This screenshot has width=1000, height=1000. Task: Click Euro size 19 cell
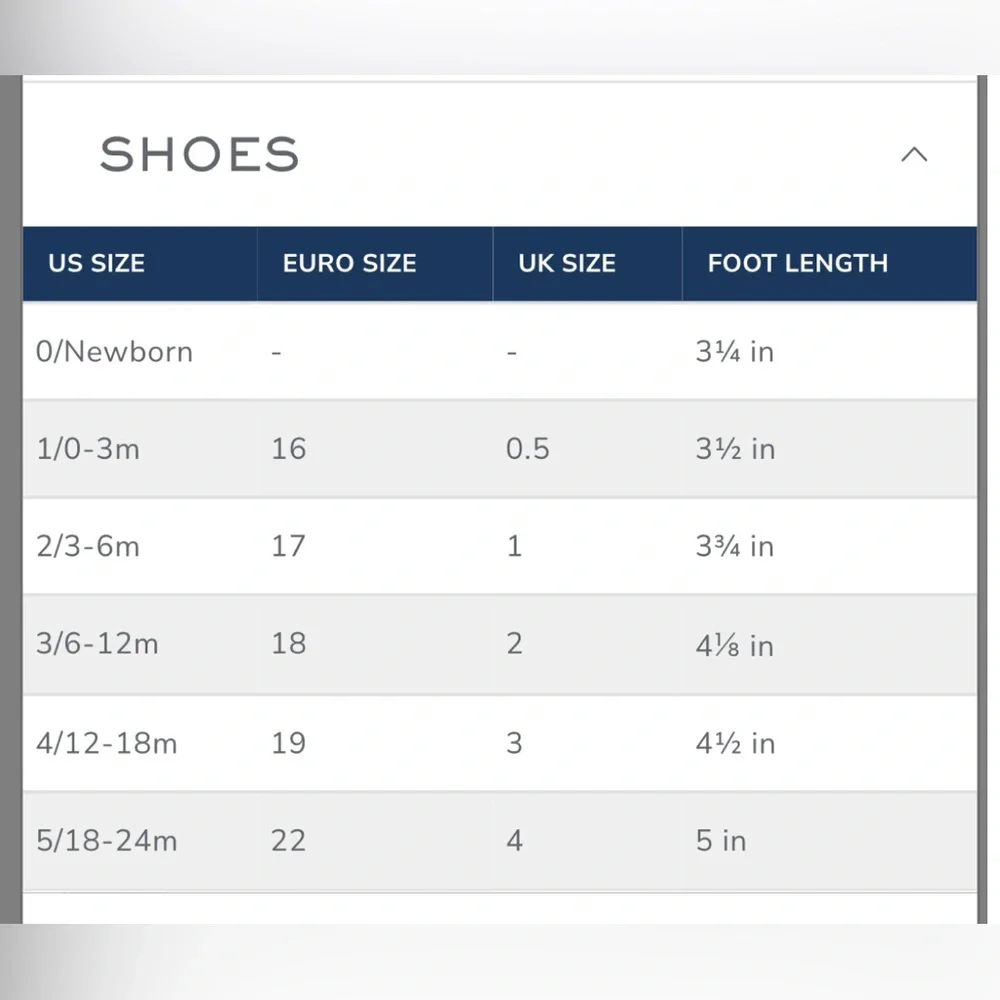(x=289, y=744)
